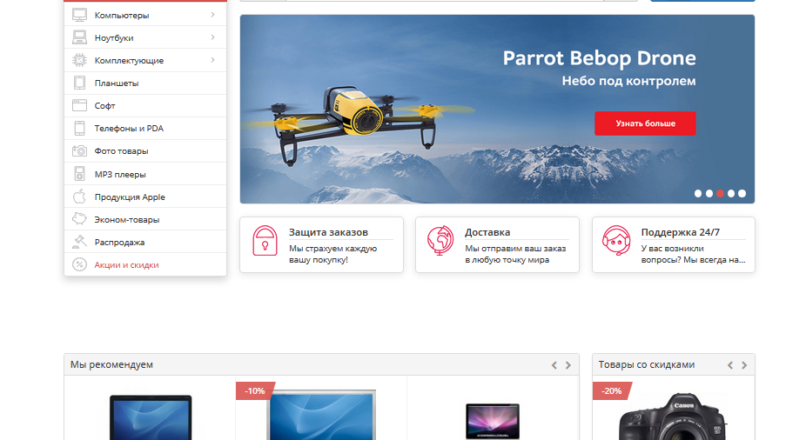Open the small MacBook product thumbnail
Viewport: 806px width, 440px height.
click(492, 421)
